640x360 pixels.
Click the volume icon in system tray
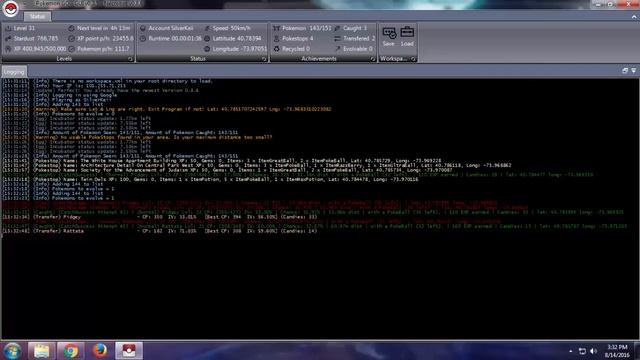(593, 351)
